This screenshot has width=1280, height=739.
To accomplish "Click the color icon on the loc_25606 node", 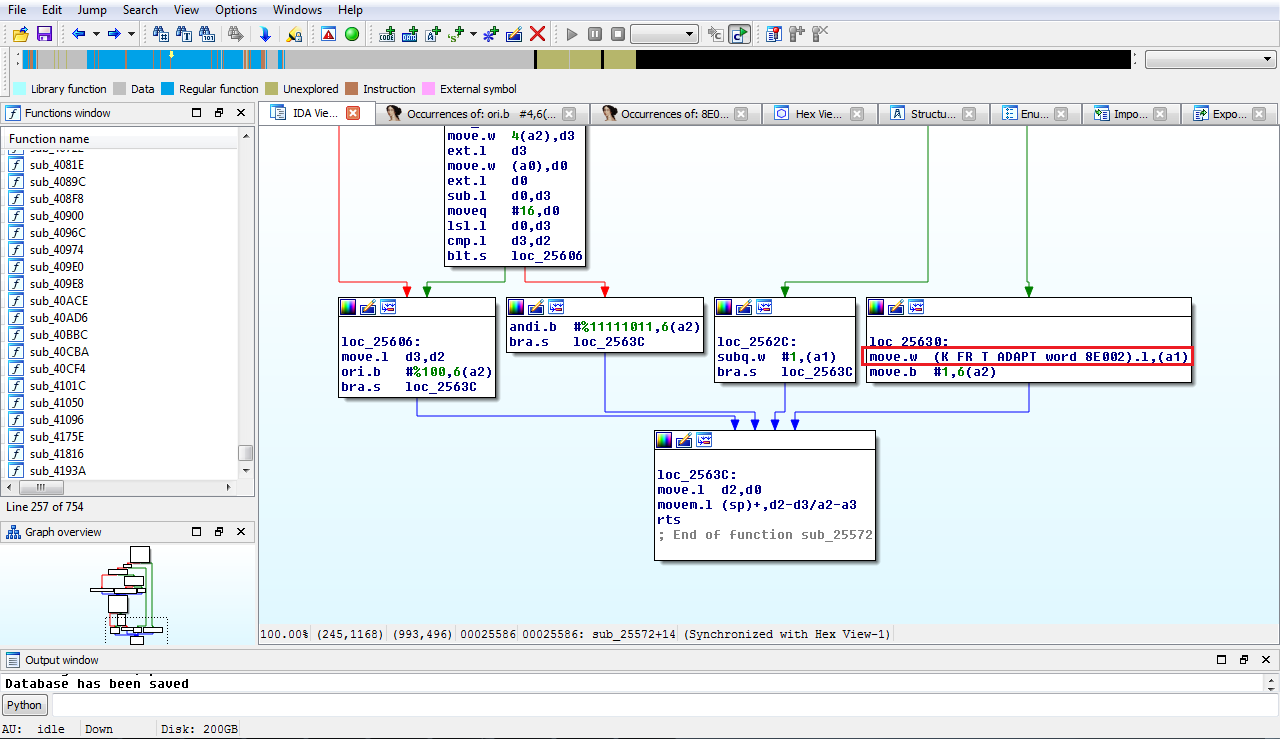I will point(348,307).
